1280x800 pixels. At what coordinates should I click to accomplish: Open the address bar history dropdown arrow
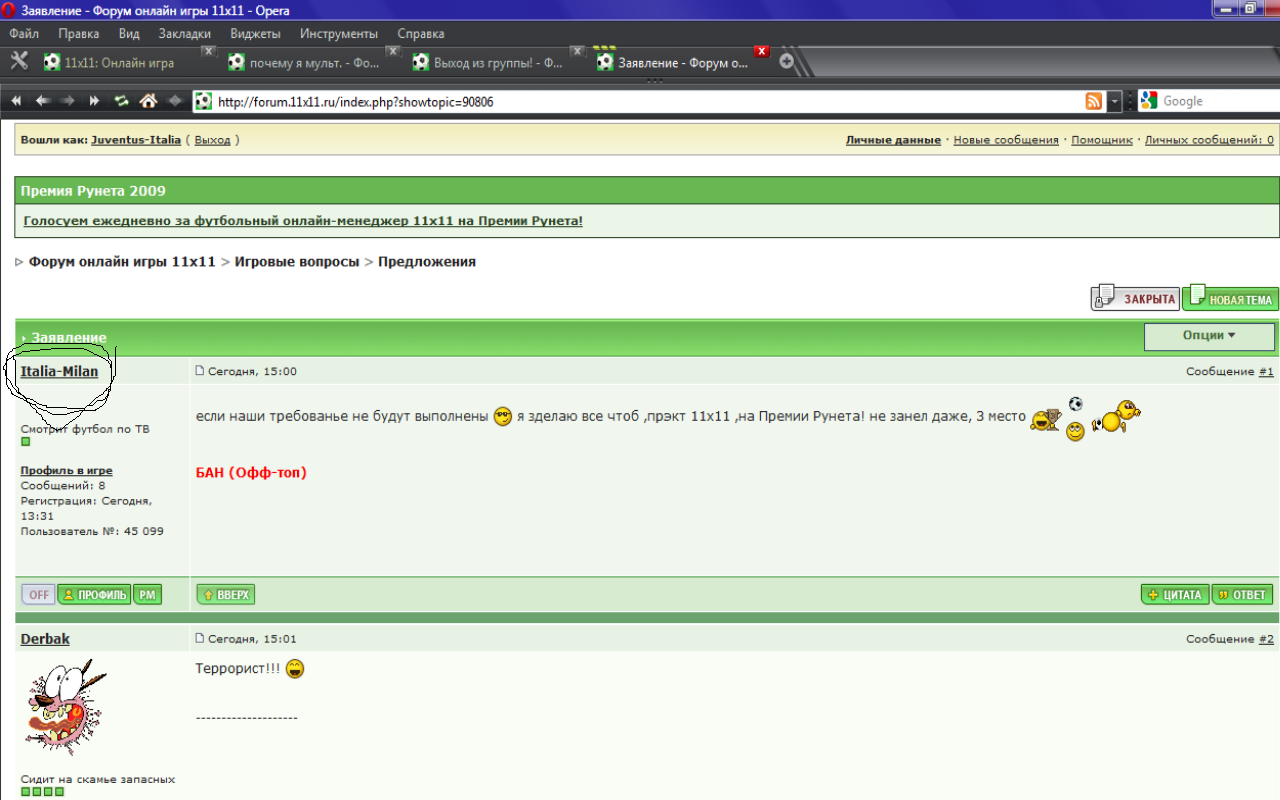(x=1115, y=101)
